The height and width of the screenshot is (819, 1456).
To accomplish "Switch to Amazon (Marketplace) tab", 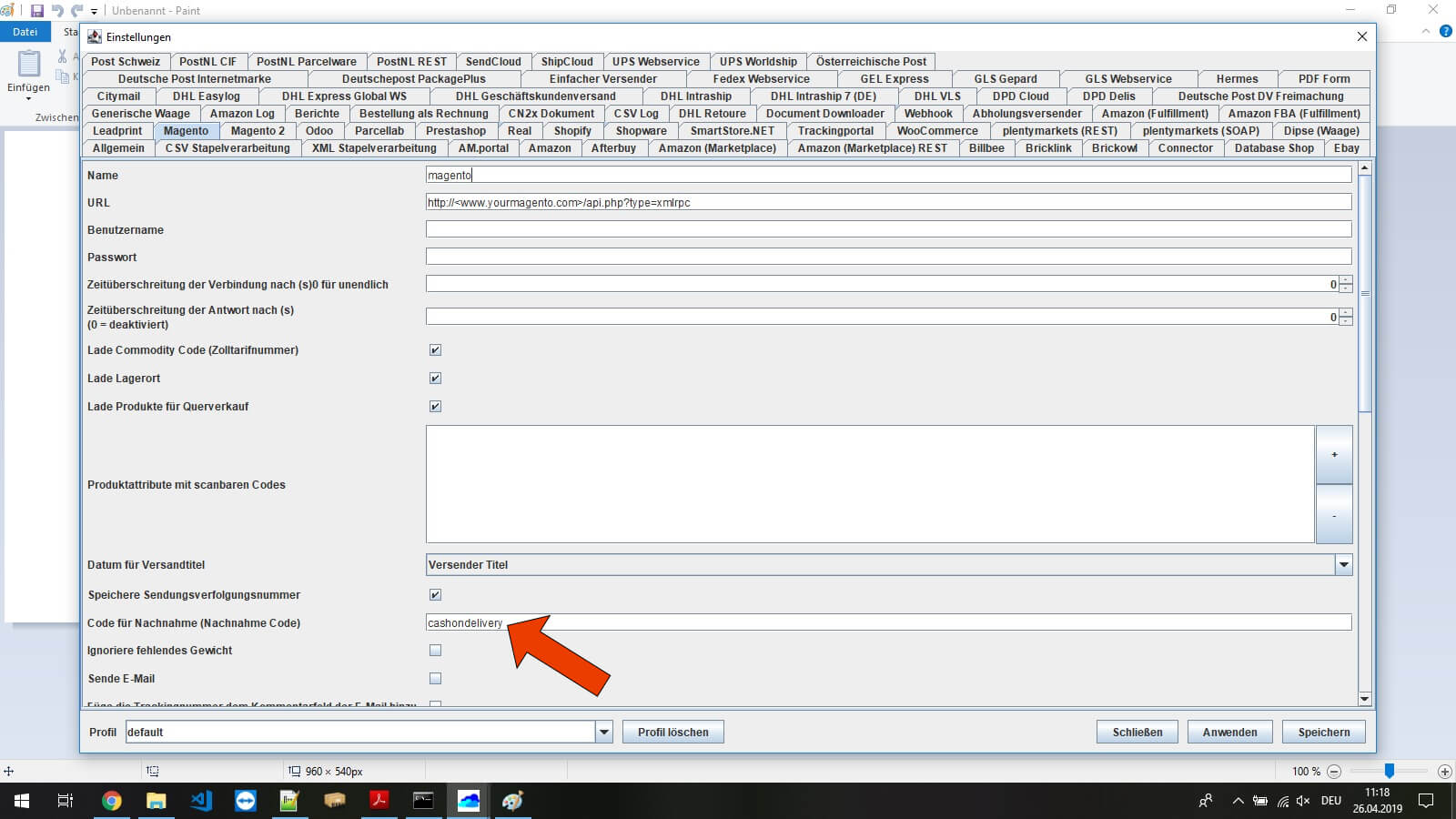I will click(717, 148).
